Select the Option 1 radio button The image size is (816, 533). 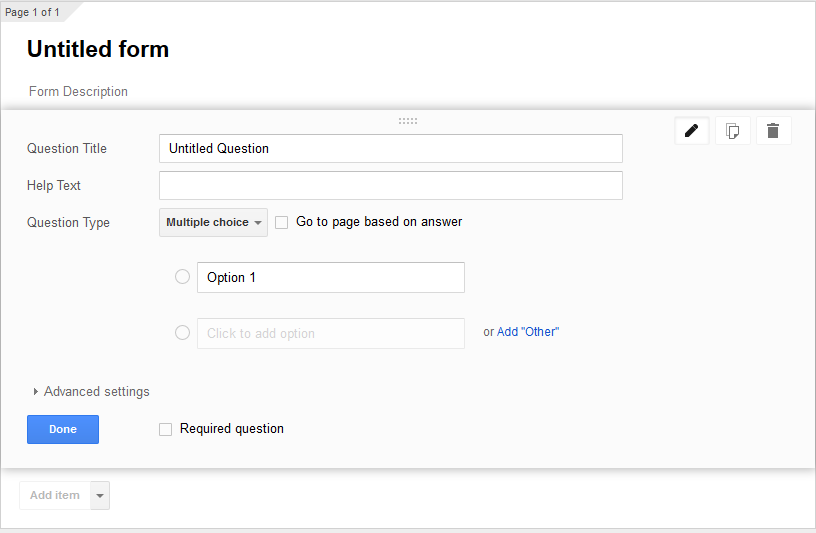tap(182, 277)
